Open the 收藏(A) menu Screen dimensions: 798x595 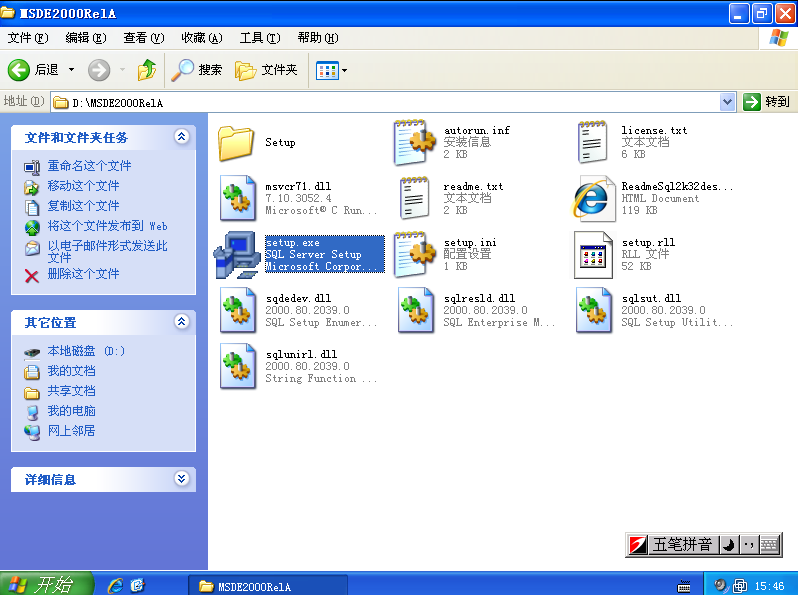coord(202,38)
